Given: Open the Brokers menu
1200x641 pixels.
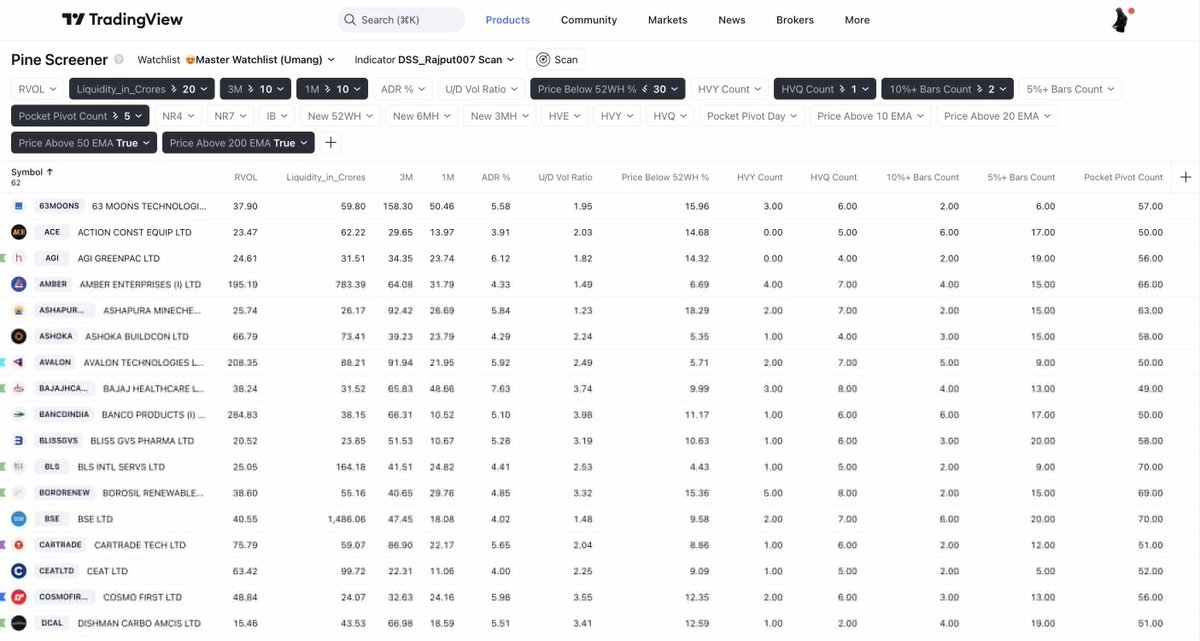Looking at the screenshot, I should pos(795,20).
